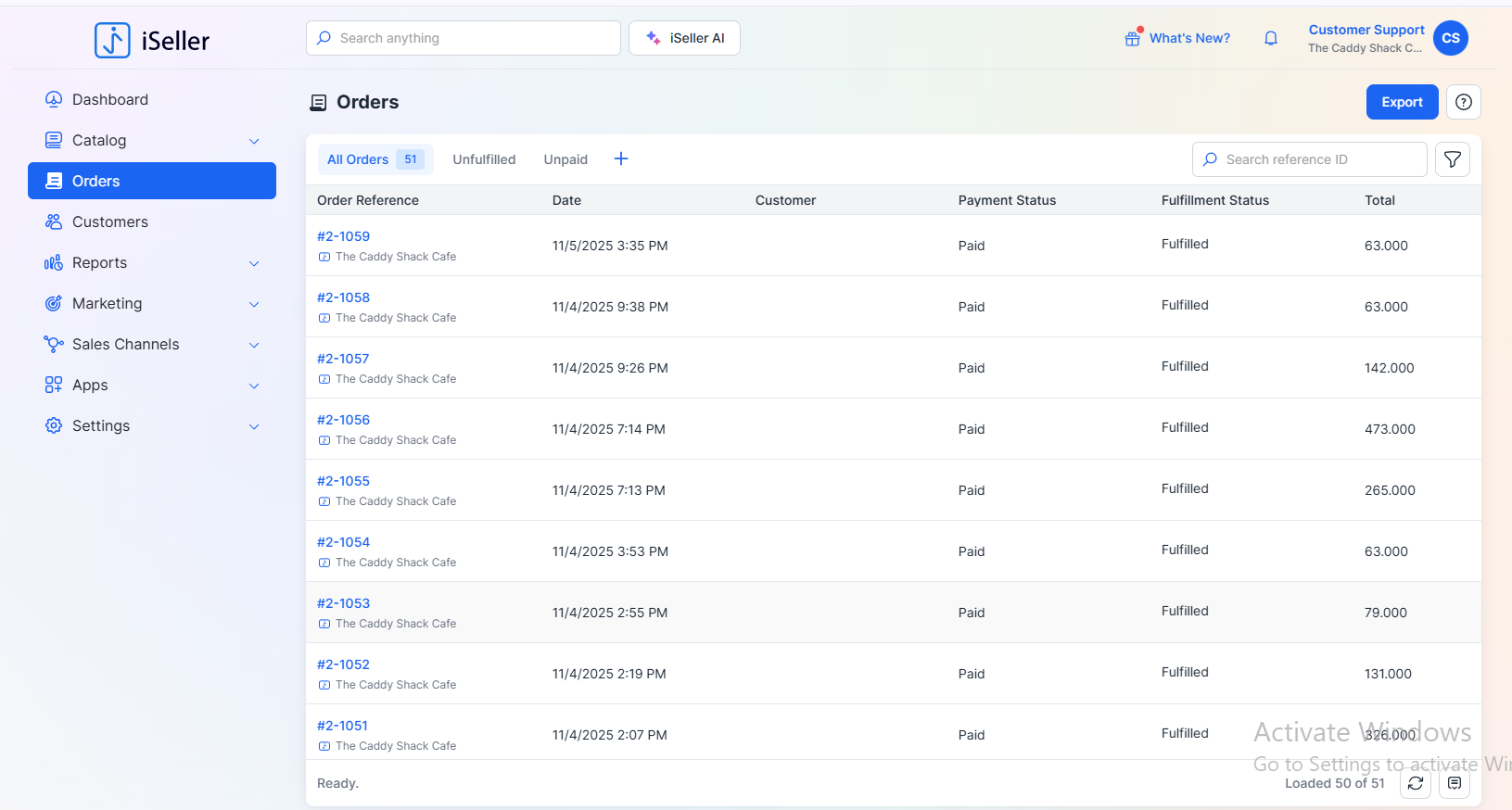The height and width of the screenshot is (810, 1512).
Task: Click the help question mark icon
Action: (1463, 102)
